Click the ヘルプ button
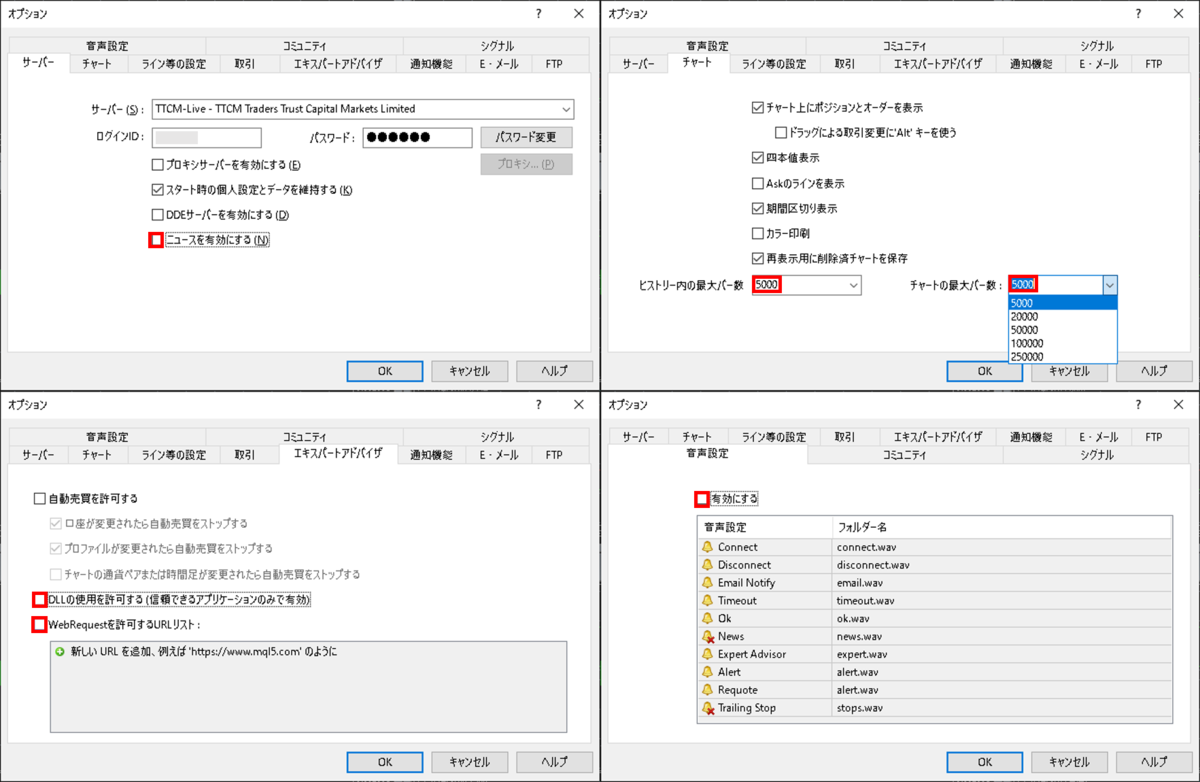The width and height of the screenshot is (1200, 782). coord(554,371)
